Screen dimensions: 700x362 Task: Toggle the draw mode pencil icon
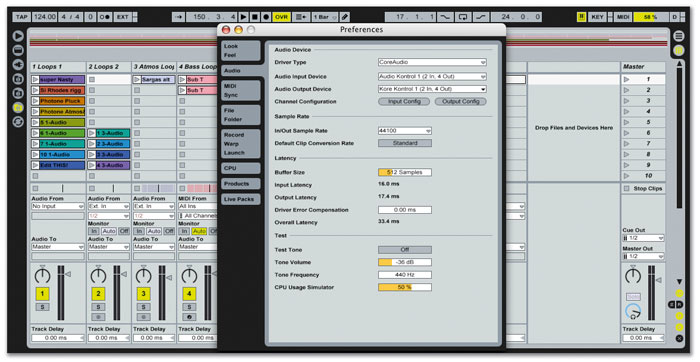tap(345, 17)
